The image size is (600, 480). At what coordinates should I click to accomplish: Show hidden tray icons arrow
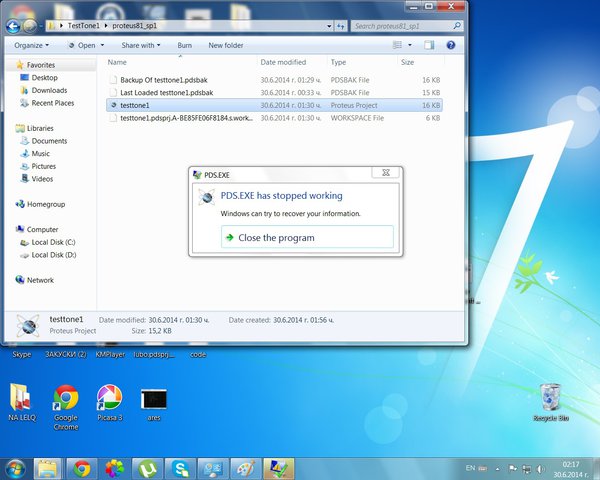tap(497, 469)
